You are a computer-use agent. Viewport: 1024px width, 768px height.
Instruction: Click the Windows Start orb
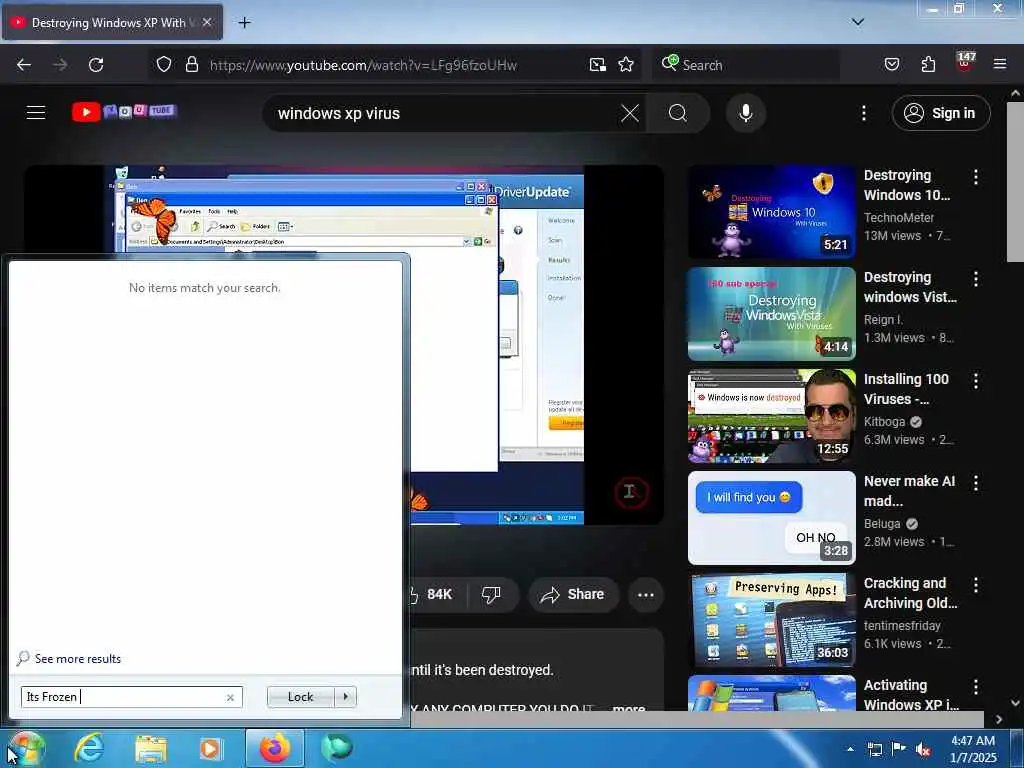click(x=26, y=749)
